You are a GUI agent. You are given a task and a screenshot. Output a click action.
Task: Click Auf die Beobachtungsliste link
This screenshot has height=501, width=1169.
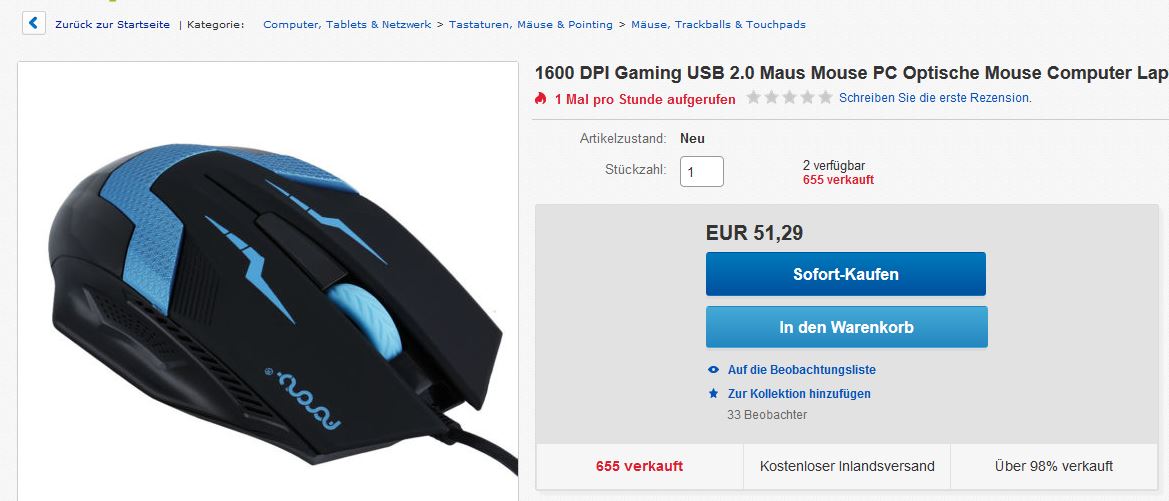(x=801, y=370)
